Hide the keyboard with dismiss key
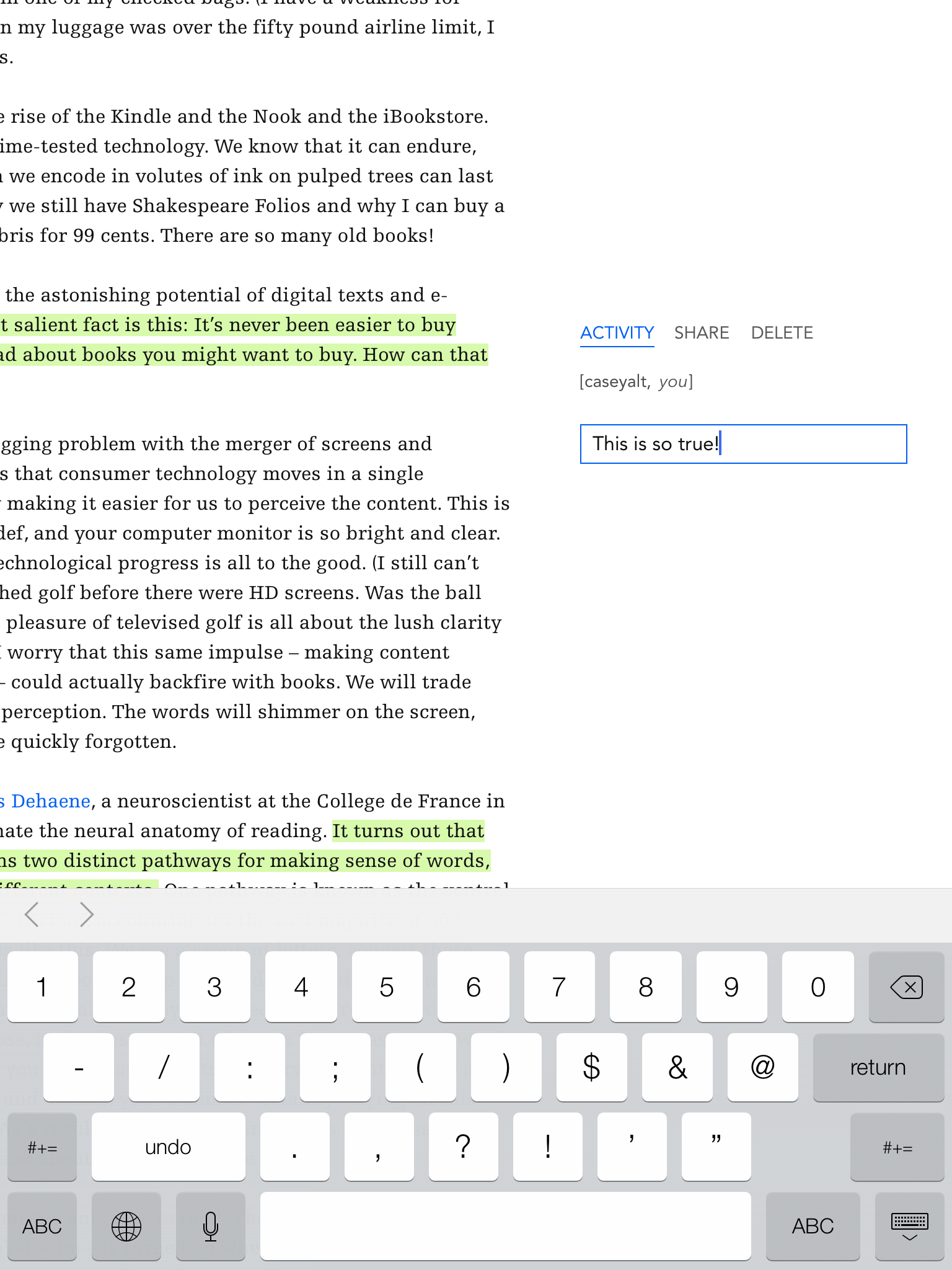This screenshot has width=952, height=1270. (x=909, y=1226)
